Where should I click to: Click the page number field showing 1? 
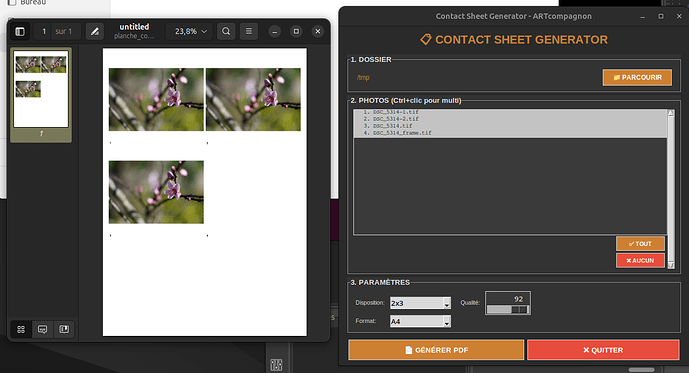click(44, 31)
